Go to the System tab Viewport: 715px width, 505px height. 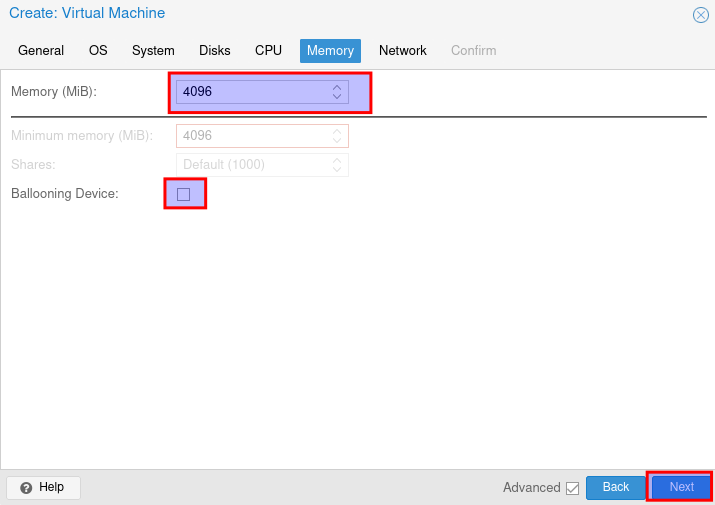tap(153, 51)
